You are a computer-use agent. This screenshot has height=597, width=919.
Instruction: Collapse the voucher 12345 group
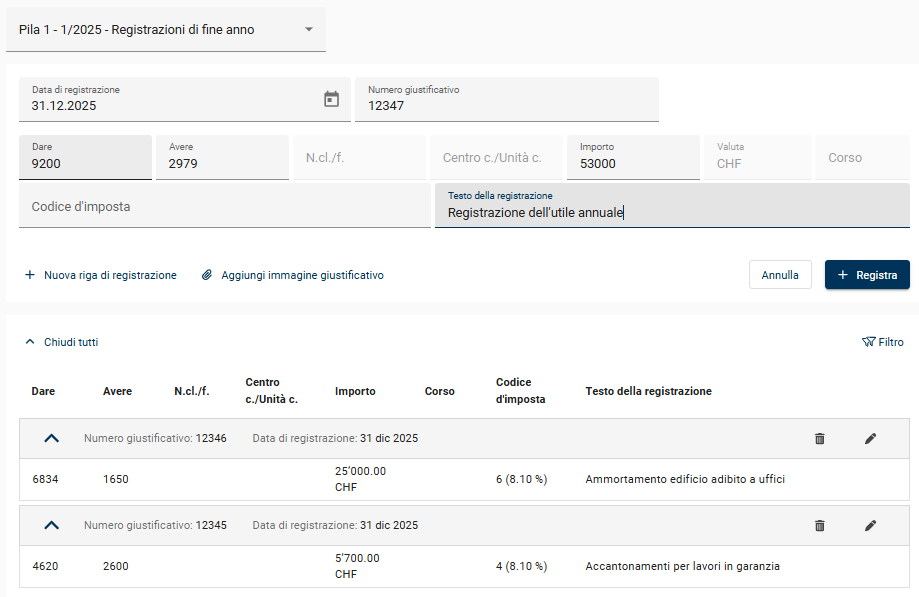click(x=52, y=526)
